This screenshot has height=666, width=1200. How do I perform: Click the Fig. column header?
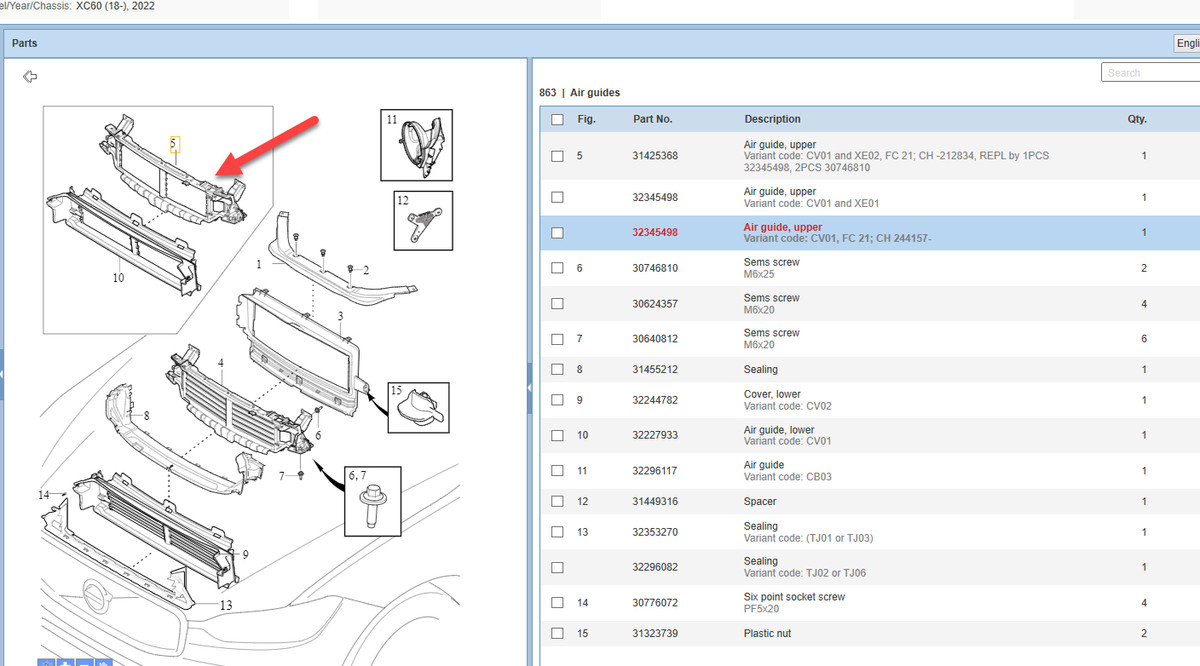[x=587, y=119]
